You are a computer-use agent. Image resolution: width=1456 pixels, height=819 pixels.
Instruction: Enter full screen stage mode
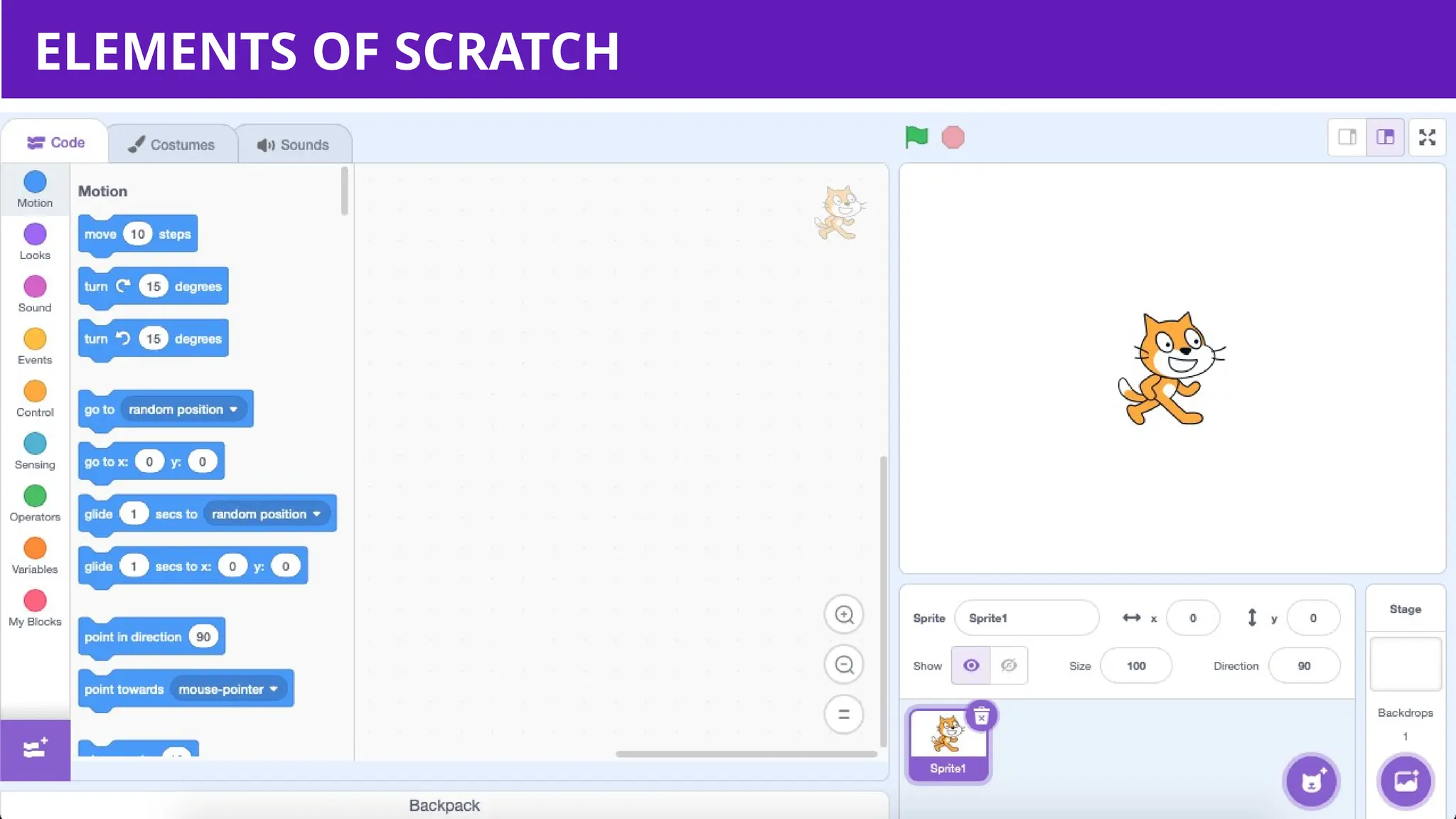pos(1427,137)
